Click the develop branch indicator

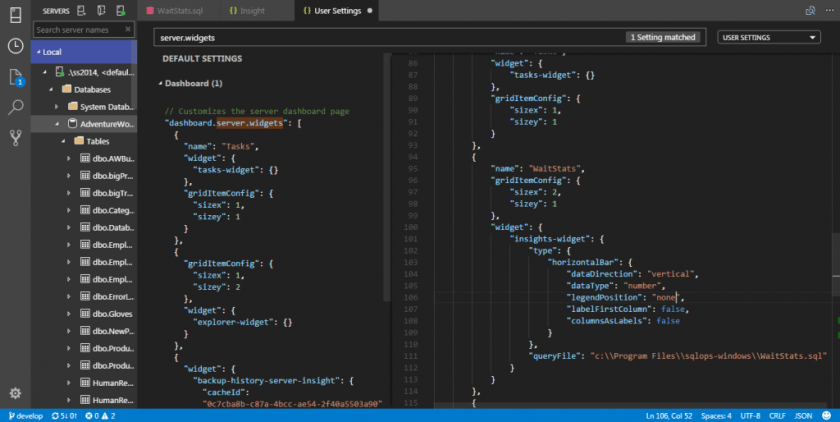click(x=26, y=416)
